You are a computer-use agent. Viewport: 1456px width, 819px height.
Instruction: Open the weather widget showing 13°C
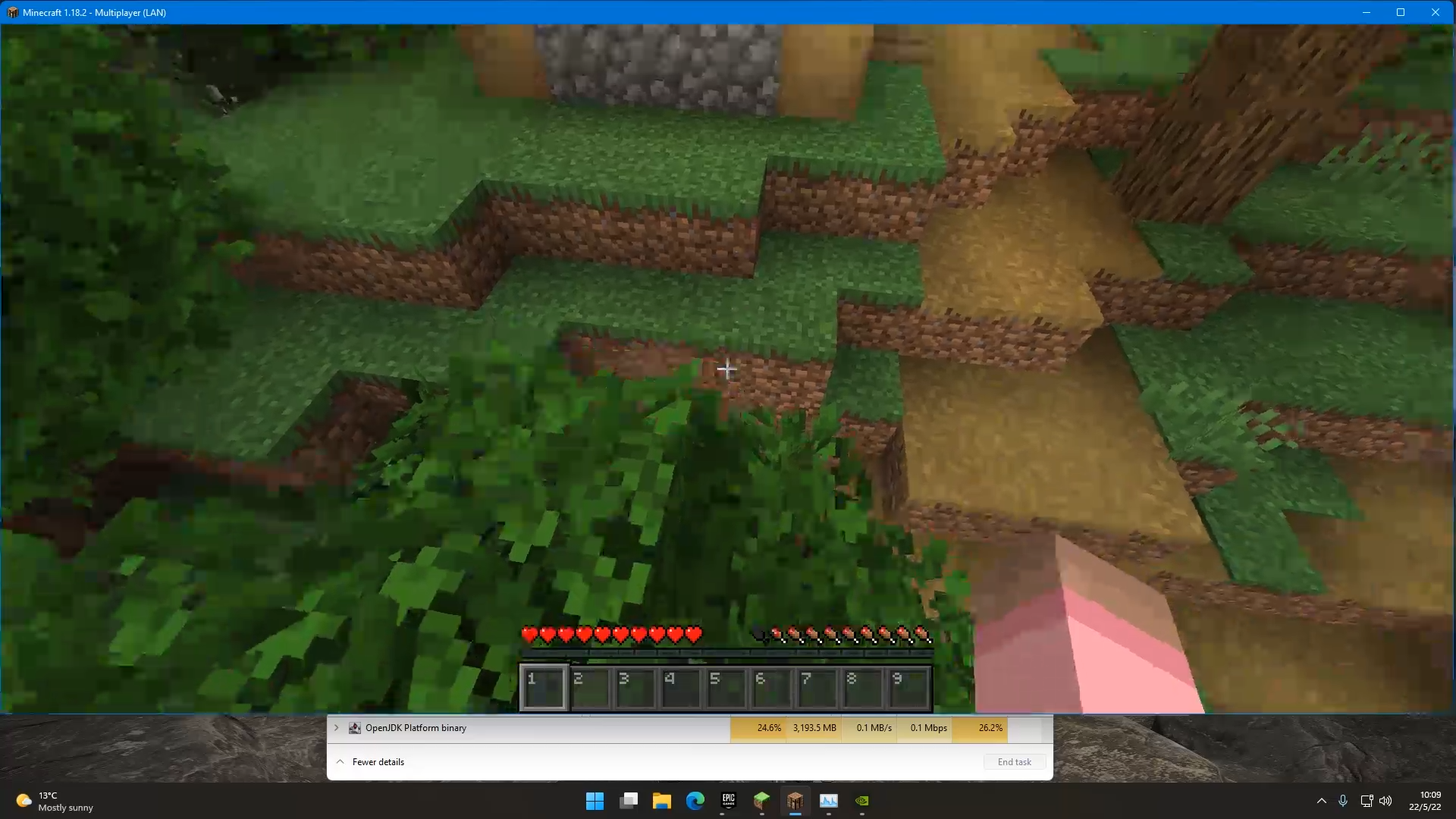(x=55, y=801)
